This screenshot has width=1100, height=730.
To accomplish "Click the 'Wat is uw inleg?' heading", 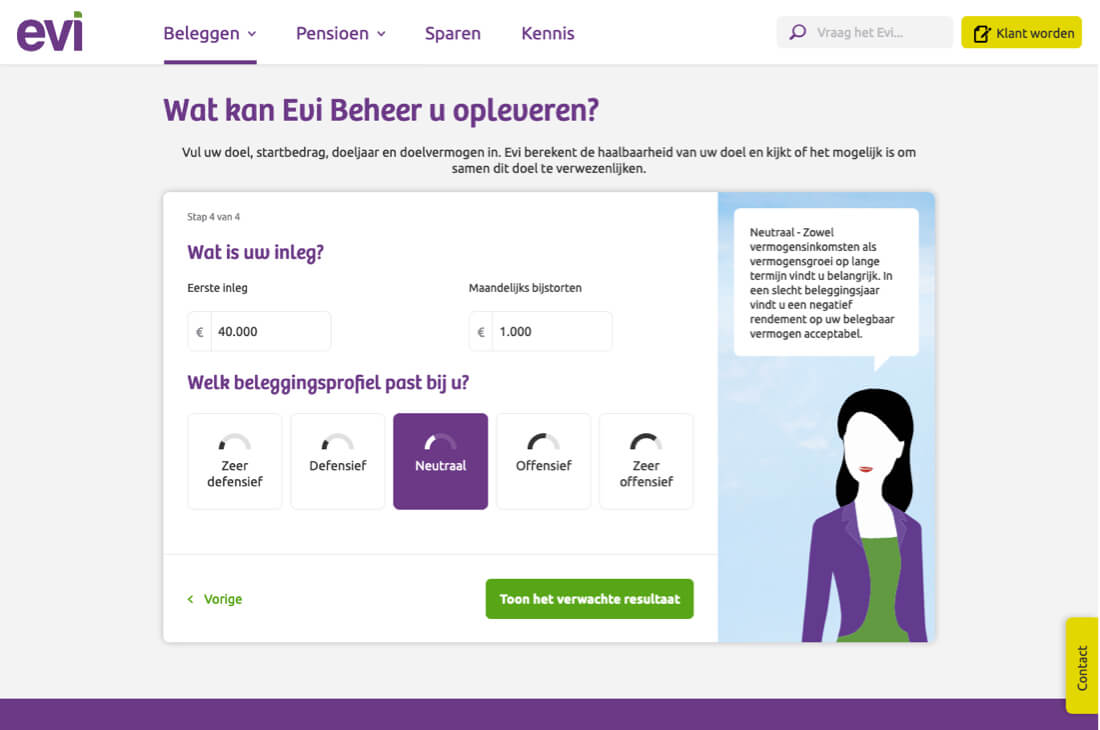I will pyautogui.click(x=255, y=252).
